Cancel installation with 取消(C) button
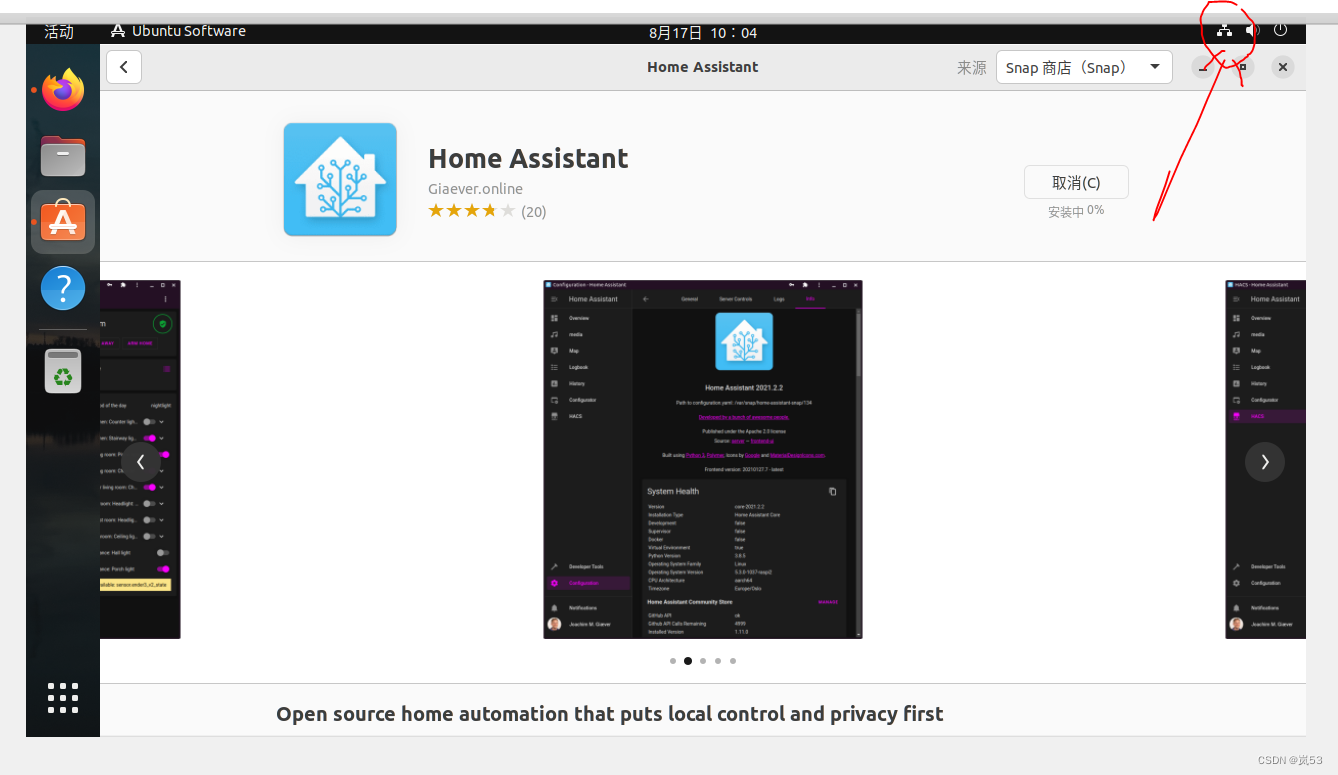The width and height of the screenshot is (1338, 775). 1076,182
